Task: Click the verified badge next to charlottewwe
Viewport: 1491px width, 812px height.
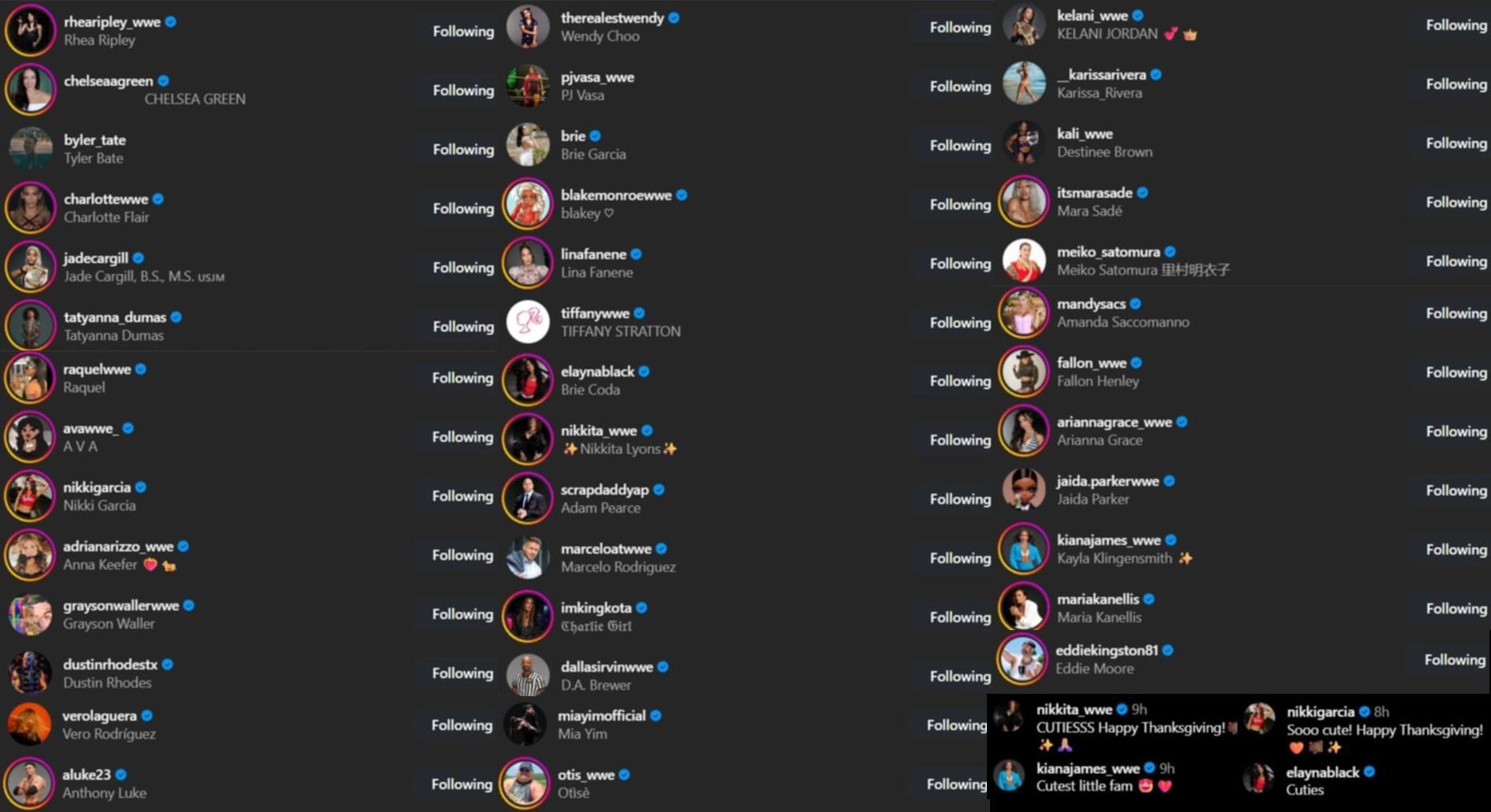Action: 158,199
